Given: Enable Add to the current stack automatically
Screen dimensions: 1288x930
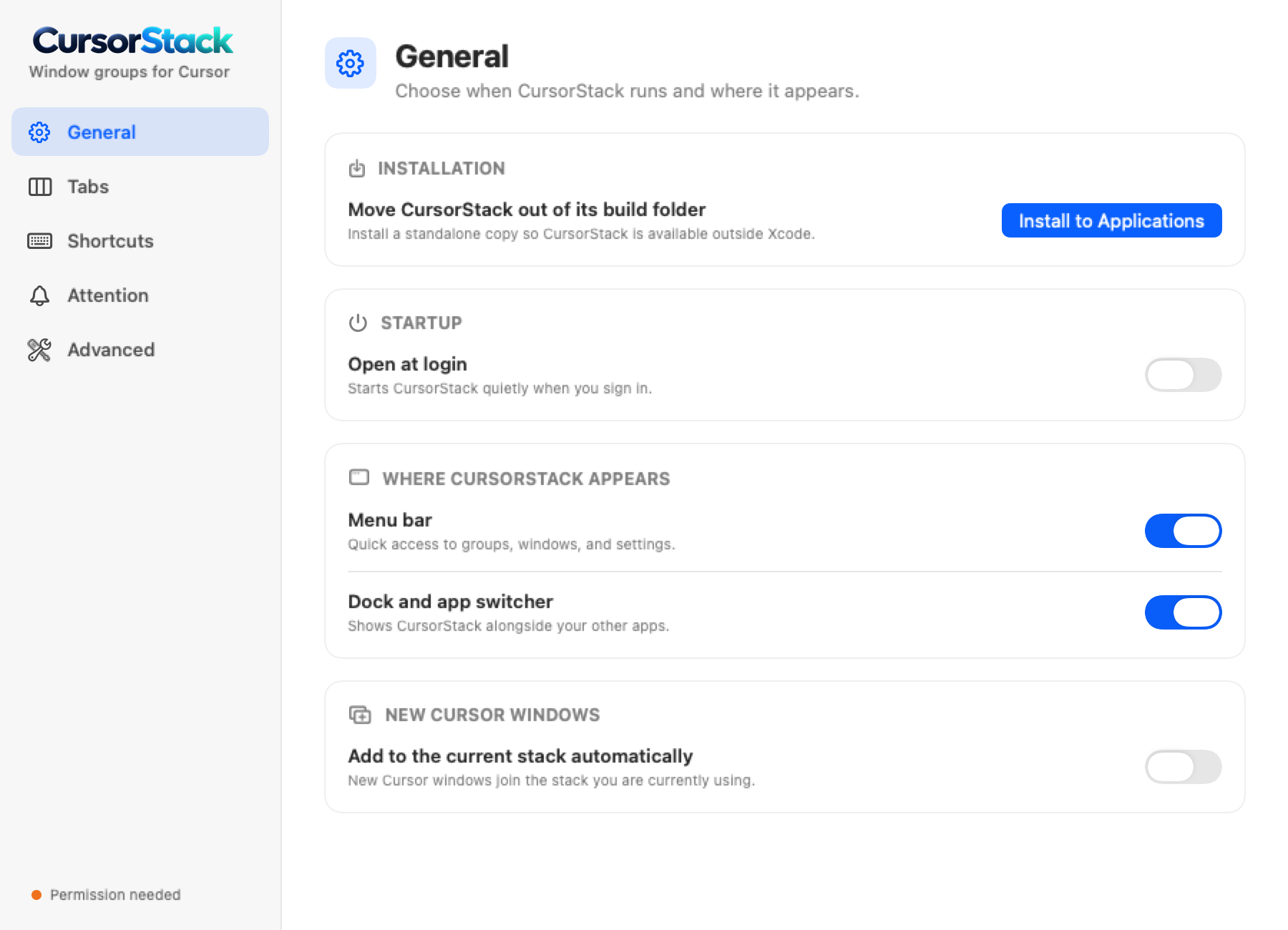Looking at the screenshot, I should (x=1184, y=767).
